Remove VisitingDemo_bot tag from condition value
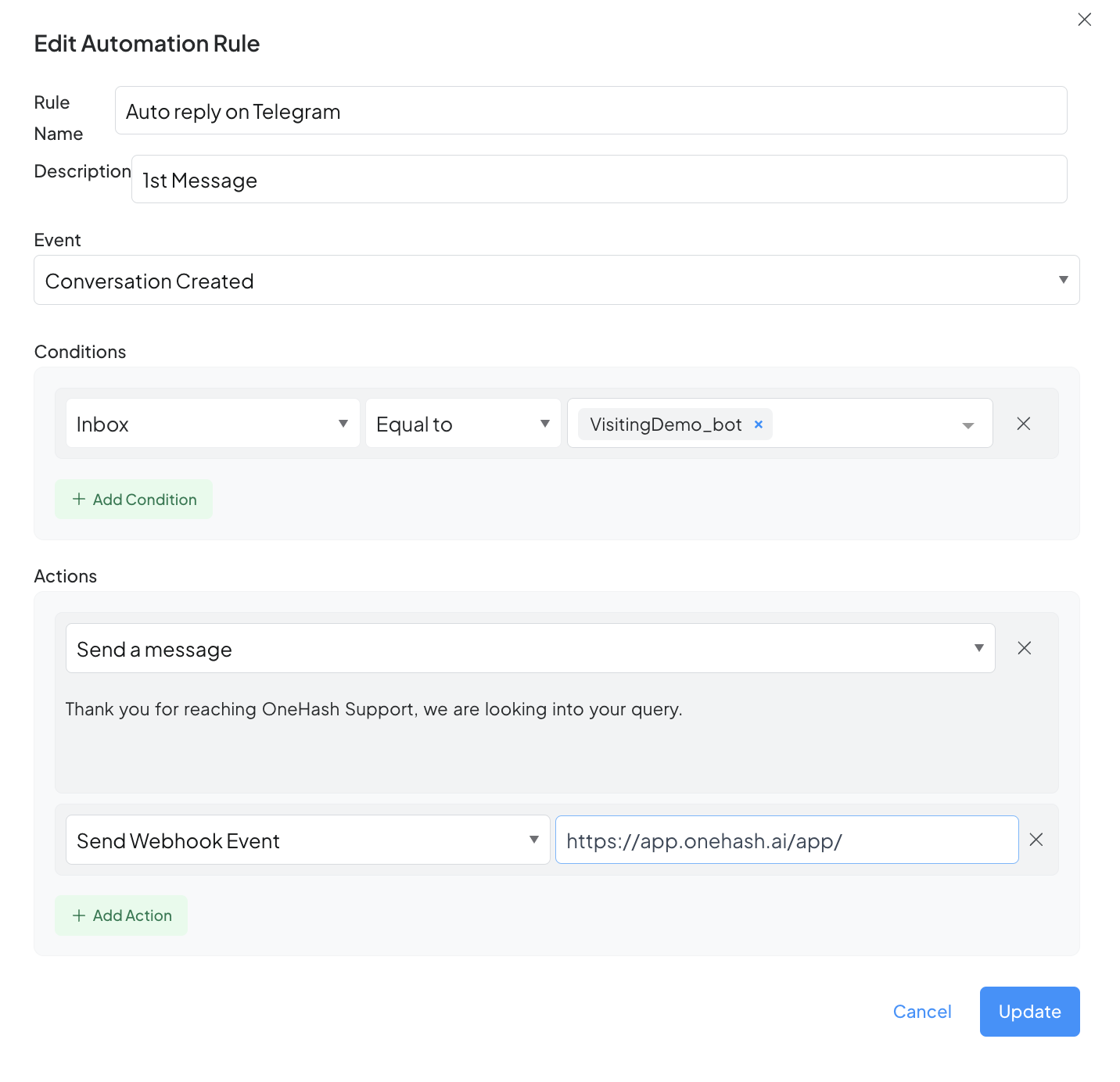 [x=758, y=425]
